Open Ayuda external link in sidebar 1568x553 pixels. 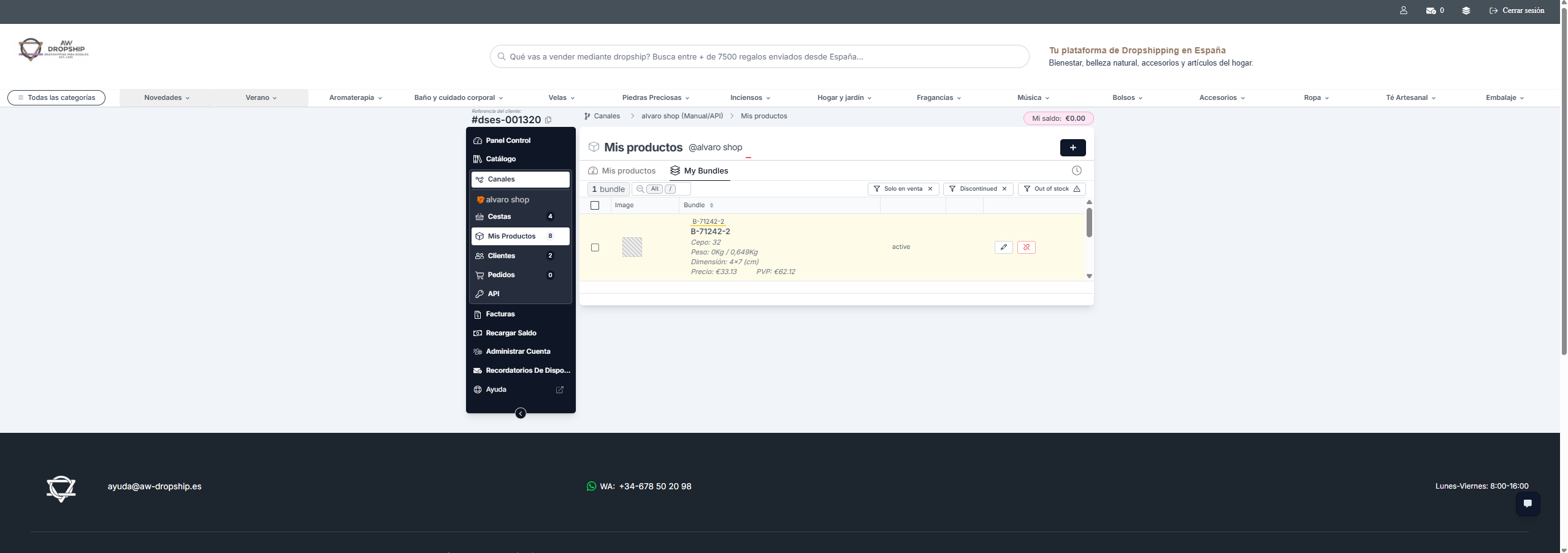pos(559,390)
